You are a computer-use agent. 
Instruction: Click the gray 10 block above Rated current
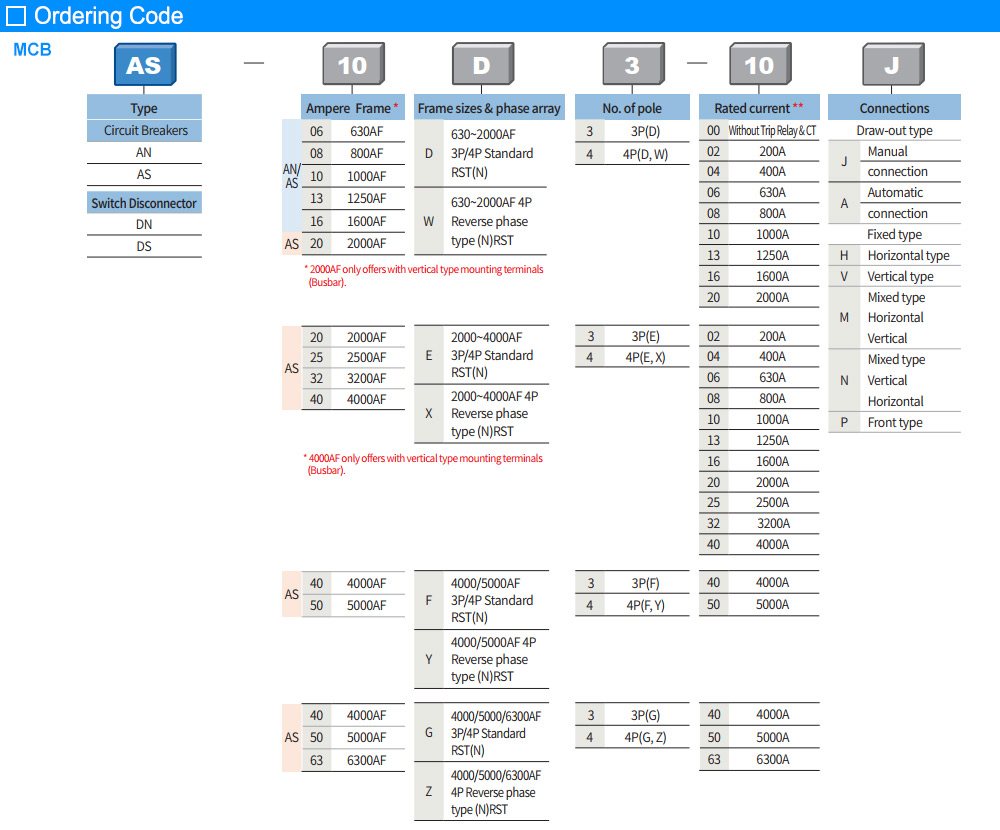(758, 66)
